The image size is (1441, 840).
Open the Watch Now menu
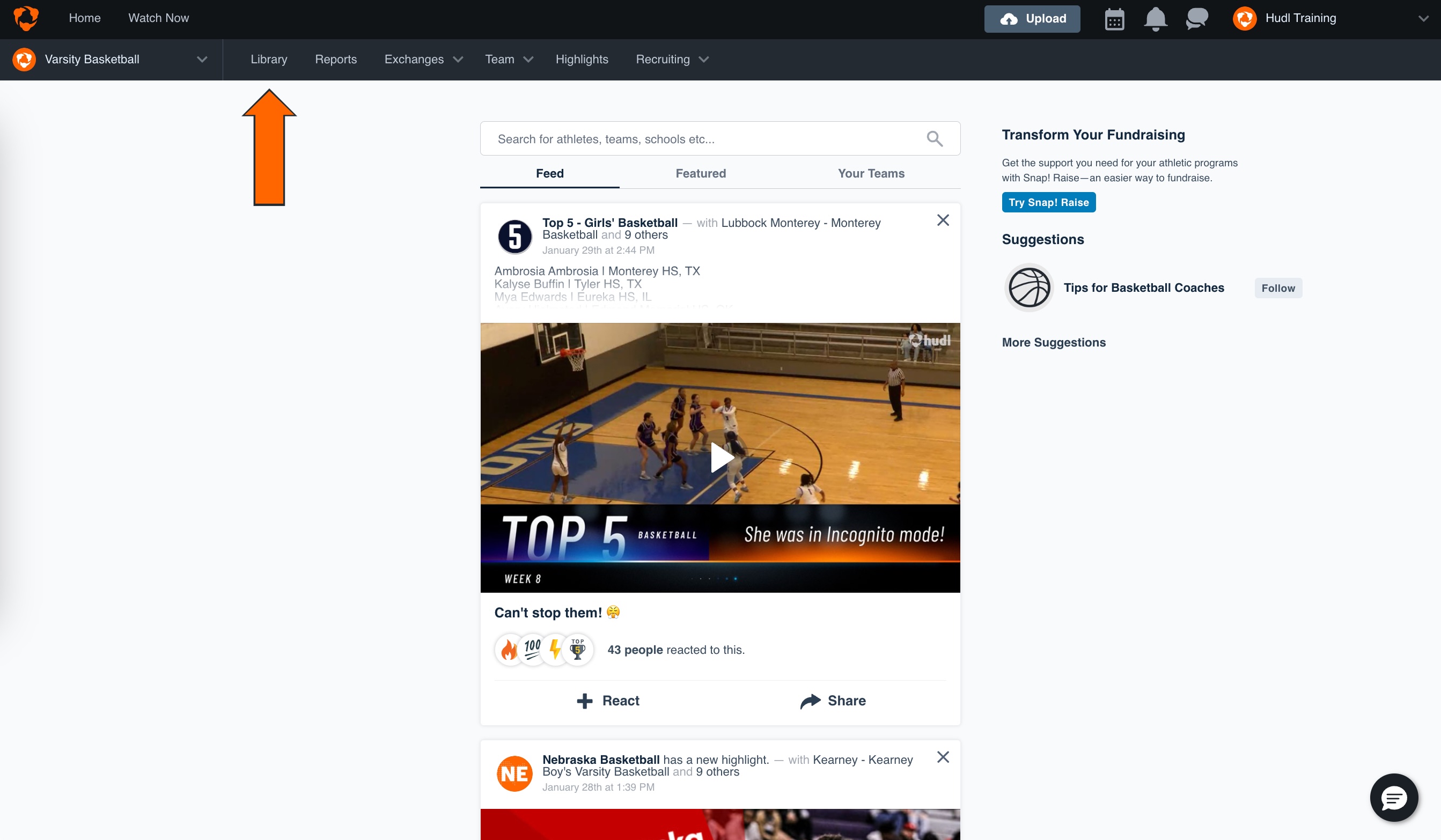point(158,18)
